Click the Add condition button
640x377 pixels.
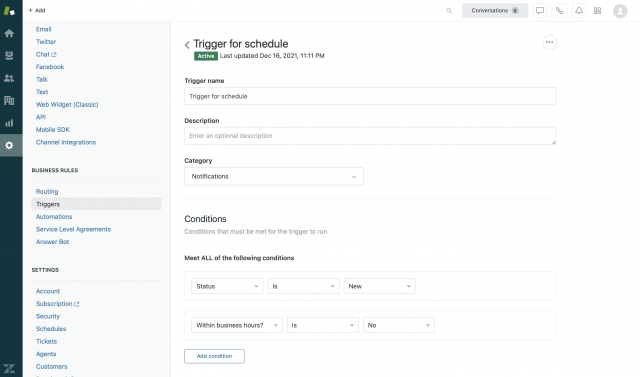click(x=214, y=356)
